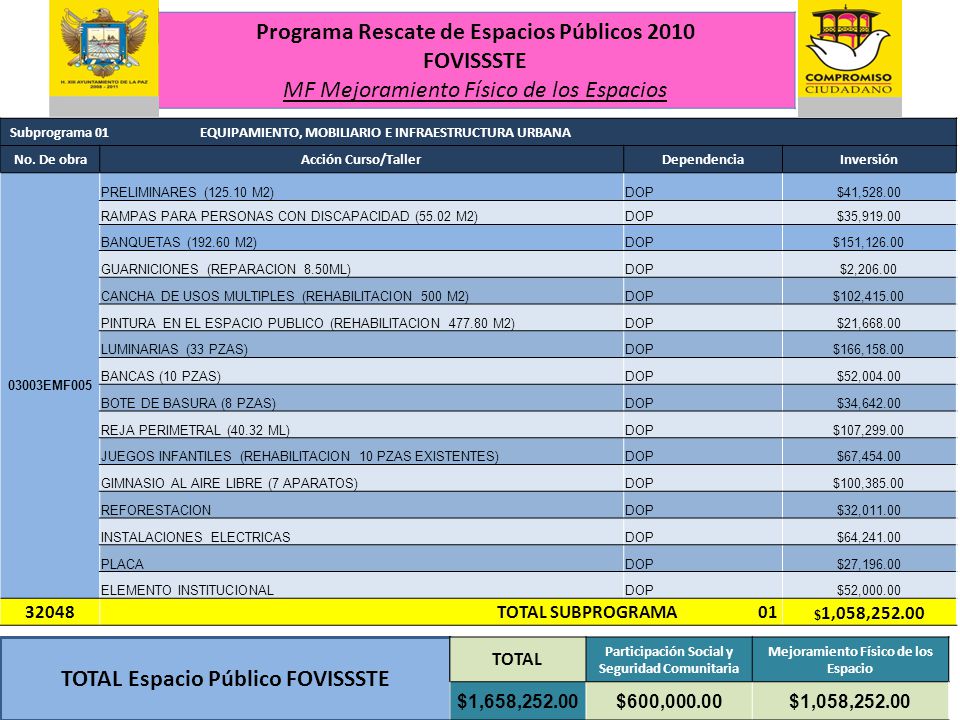The height and width of the screenshot is (720, 960).
Task: Select the 'Subprograma 01' label
Action: [x=59, y=132]
